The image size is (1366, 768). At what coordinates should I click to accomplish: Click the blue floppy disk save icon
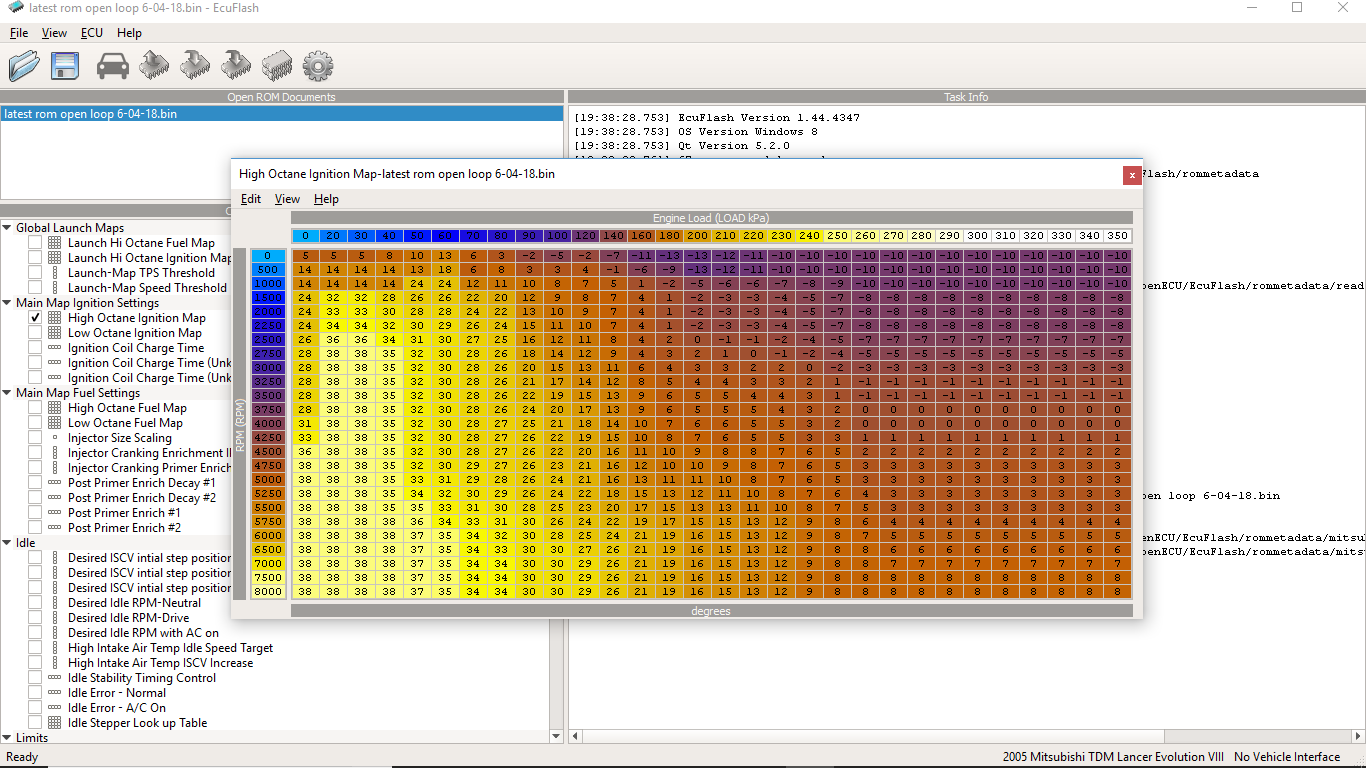65,66
